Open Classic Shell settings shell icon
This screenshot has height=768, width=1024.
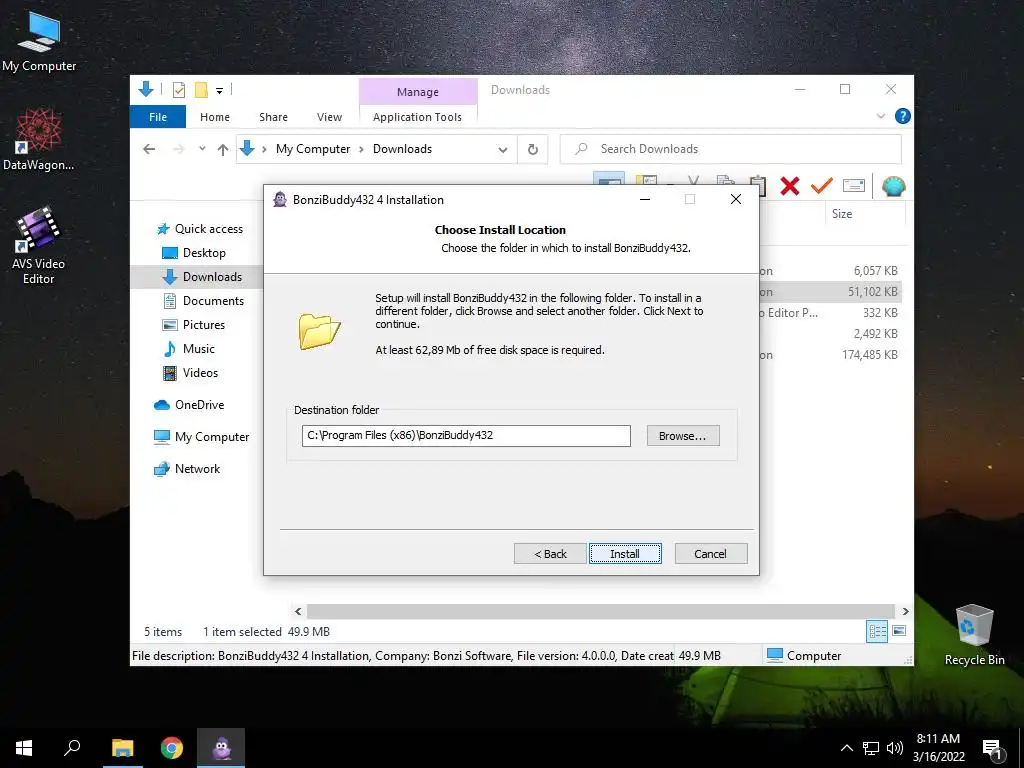point(893,186)
